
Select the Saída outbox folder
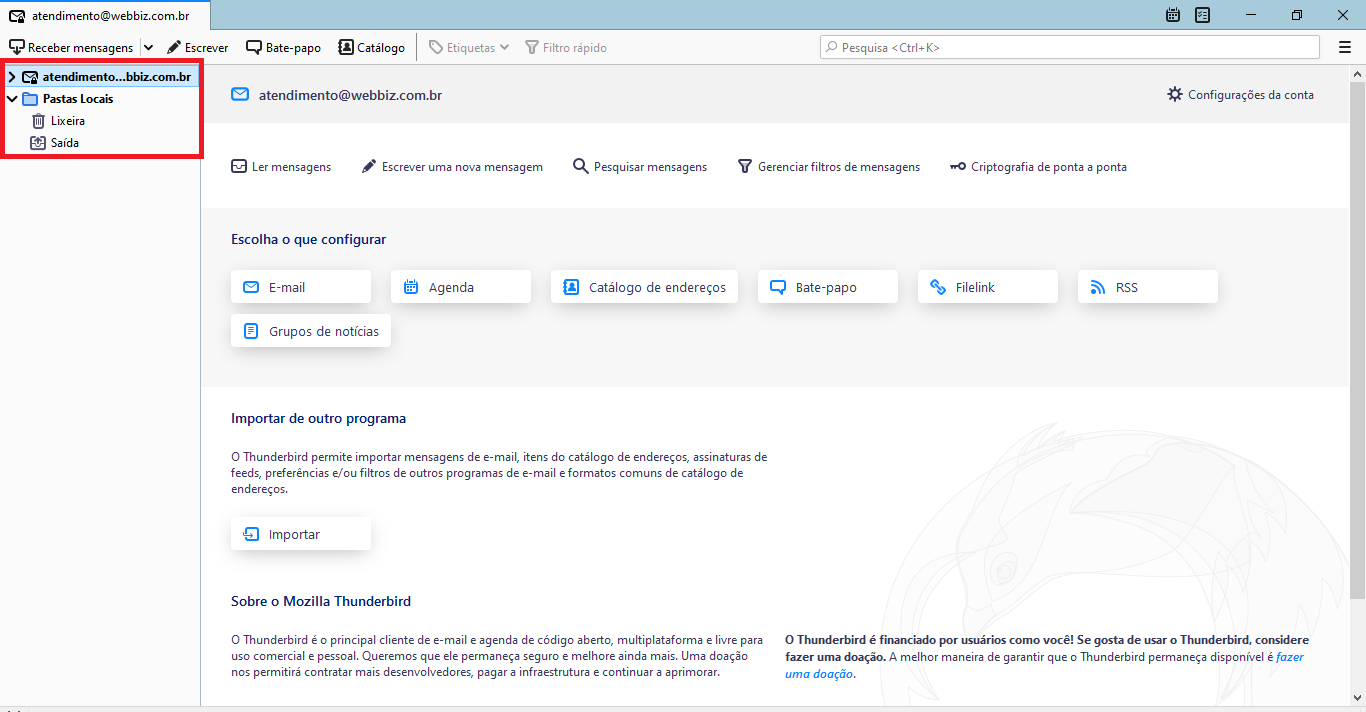point(64,143)
